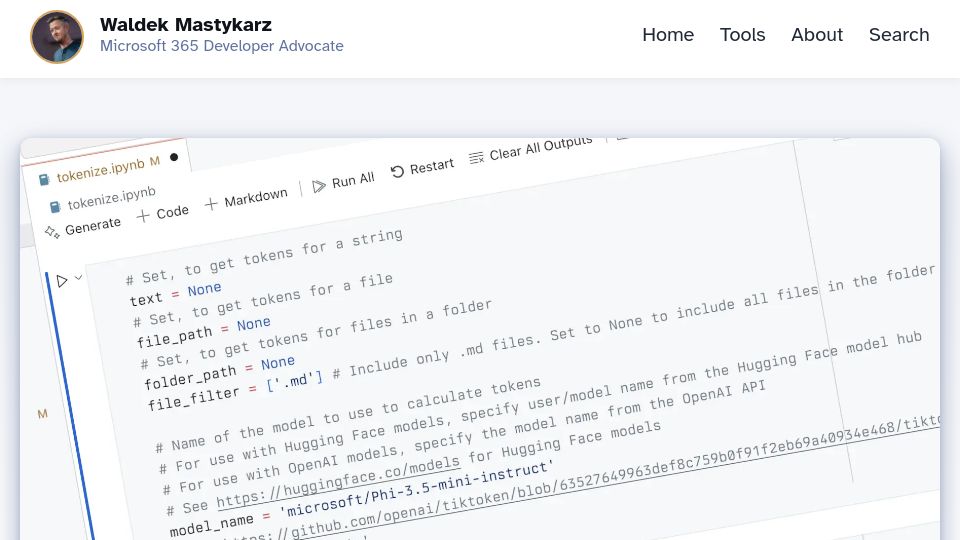Image resolution: width=960 pixels, height=540 pixels.
Task: Click the tokenize.ipynb breadcrumb entry
Action: coord(111,198)
